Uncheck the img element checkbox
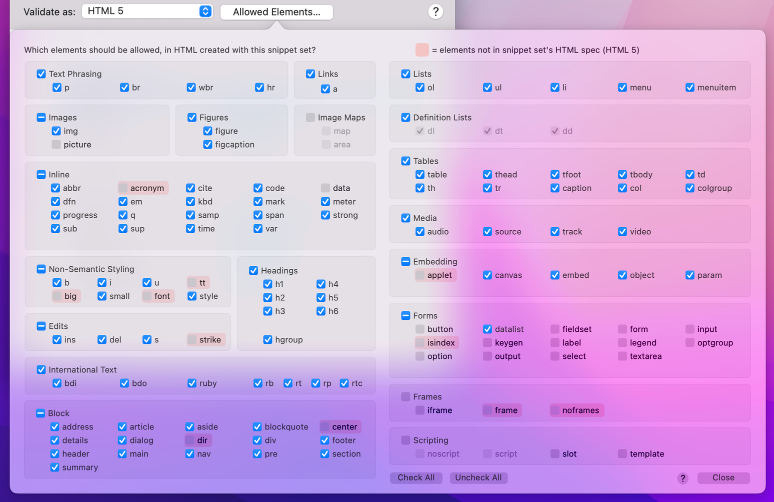The height and width of the screenshot is (502, 774). click(56, 131)
